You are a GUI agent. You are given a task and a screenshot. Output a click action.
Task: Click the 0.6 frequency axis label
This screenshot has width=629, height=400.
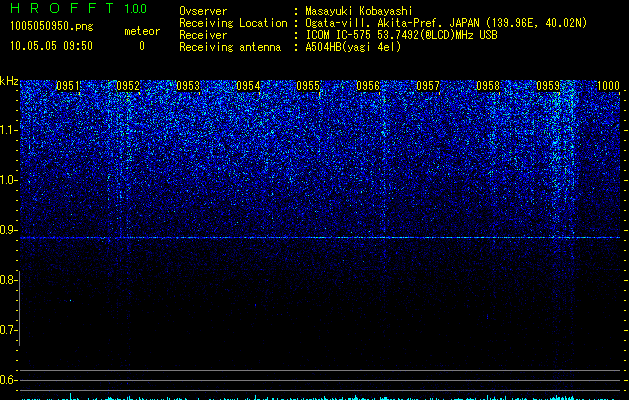9,380
